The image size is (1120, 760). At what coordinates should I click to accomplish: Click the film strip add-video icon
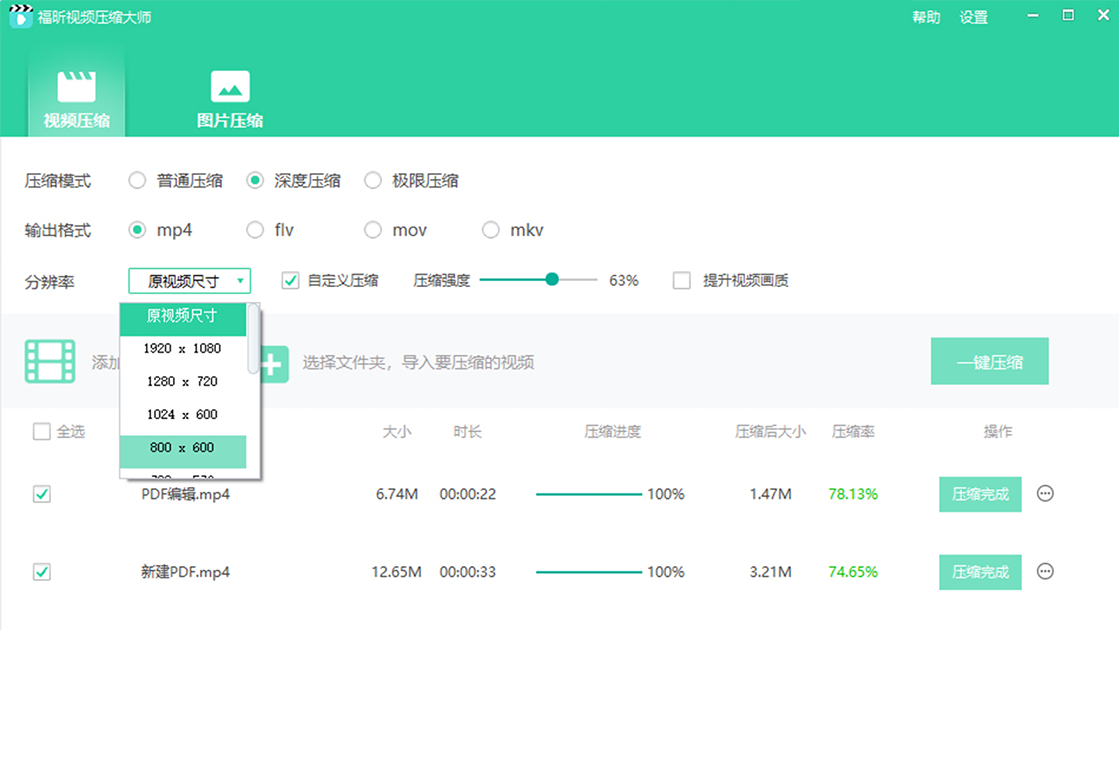click(50, 362)
